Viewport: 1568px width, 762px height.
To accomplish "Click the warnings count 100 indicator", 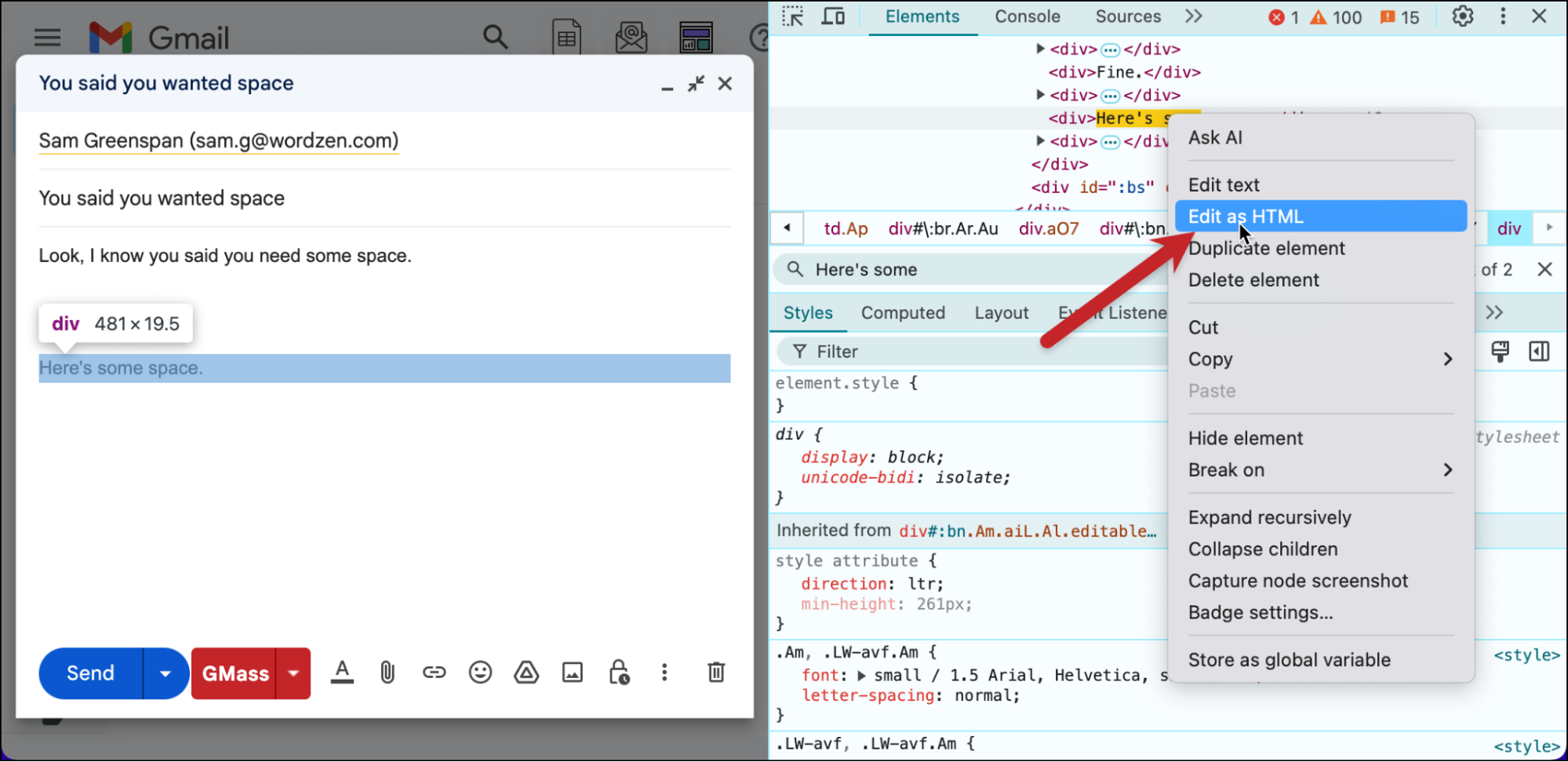I will click(1337, 17).
